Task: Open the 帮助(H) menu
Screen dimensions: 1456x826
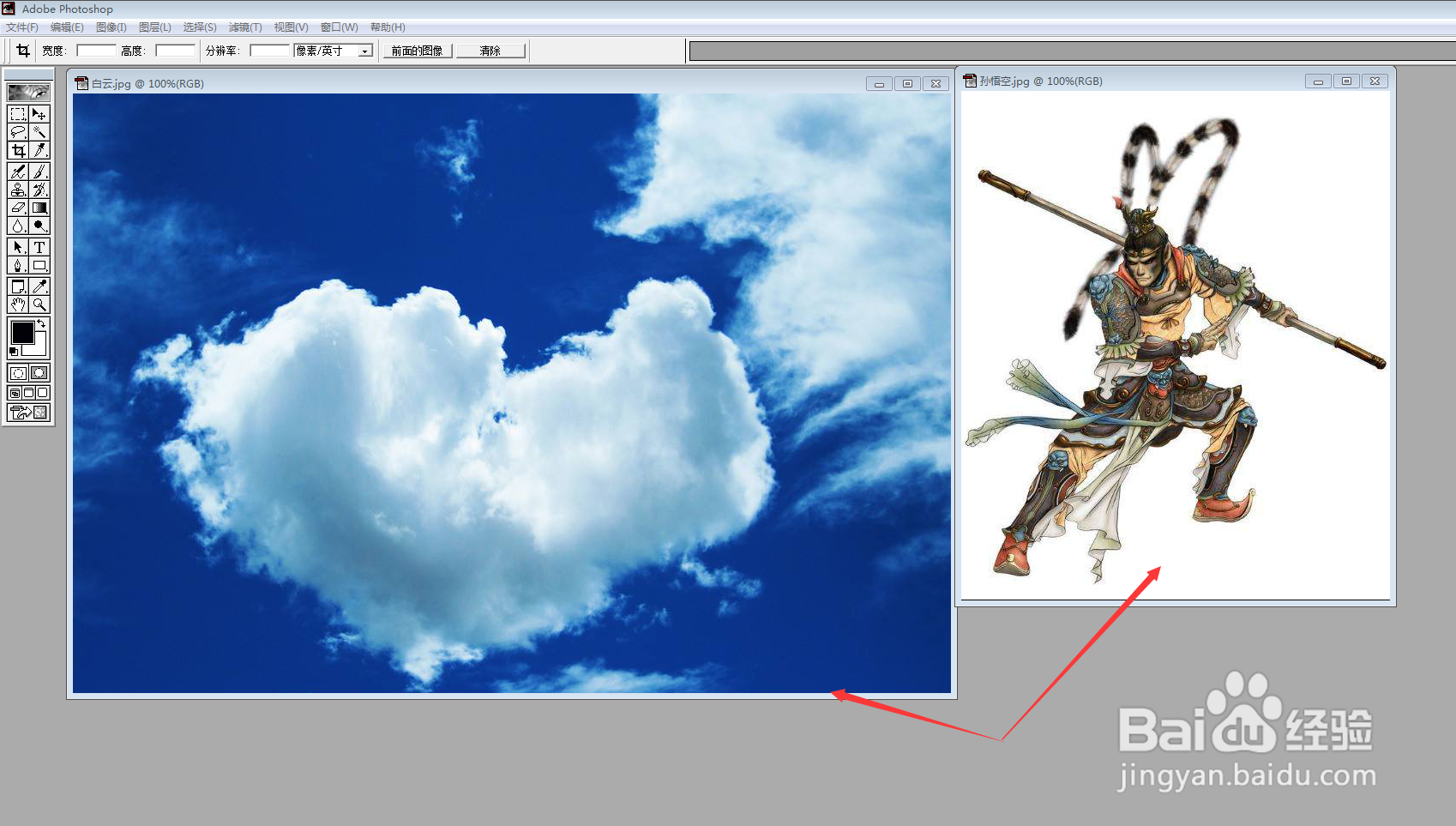Action: coord(388,27)
